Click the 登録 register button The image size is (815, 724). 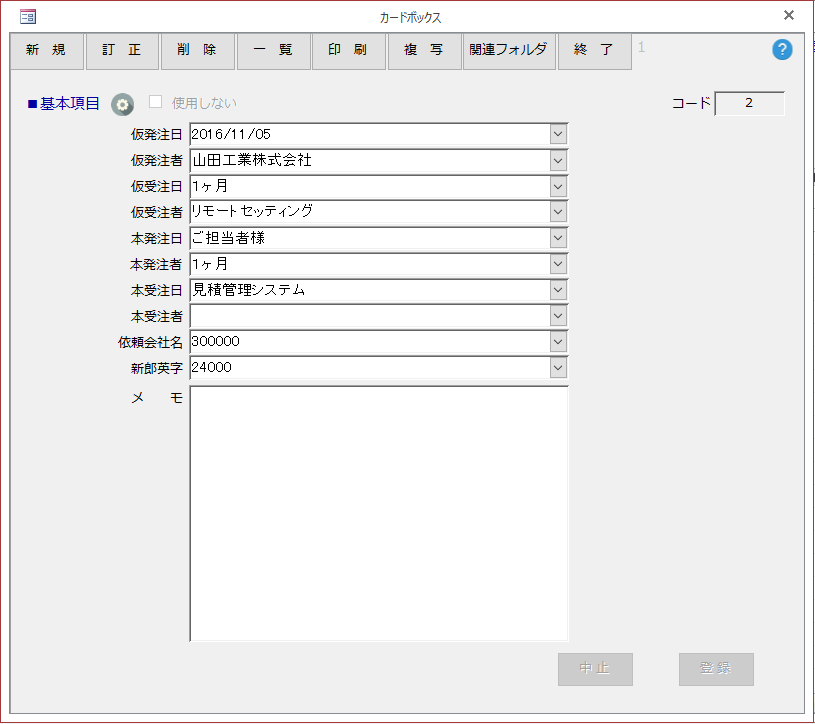(716, 669)
